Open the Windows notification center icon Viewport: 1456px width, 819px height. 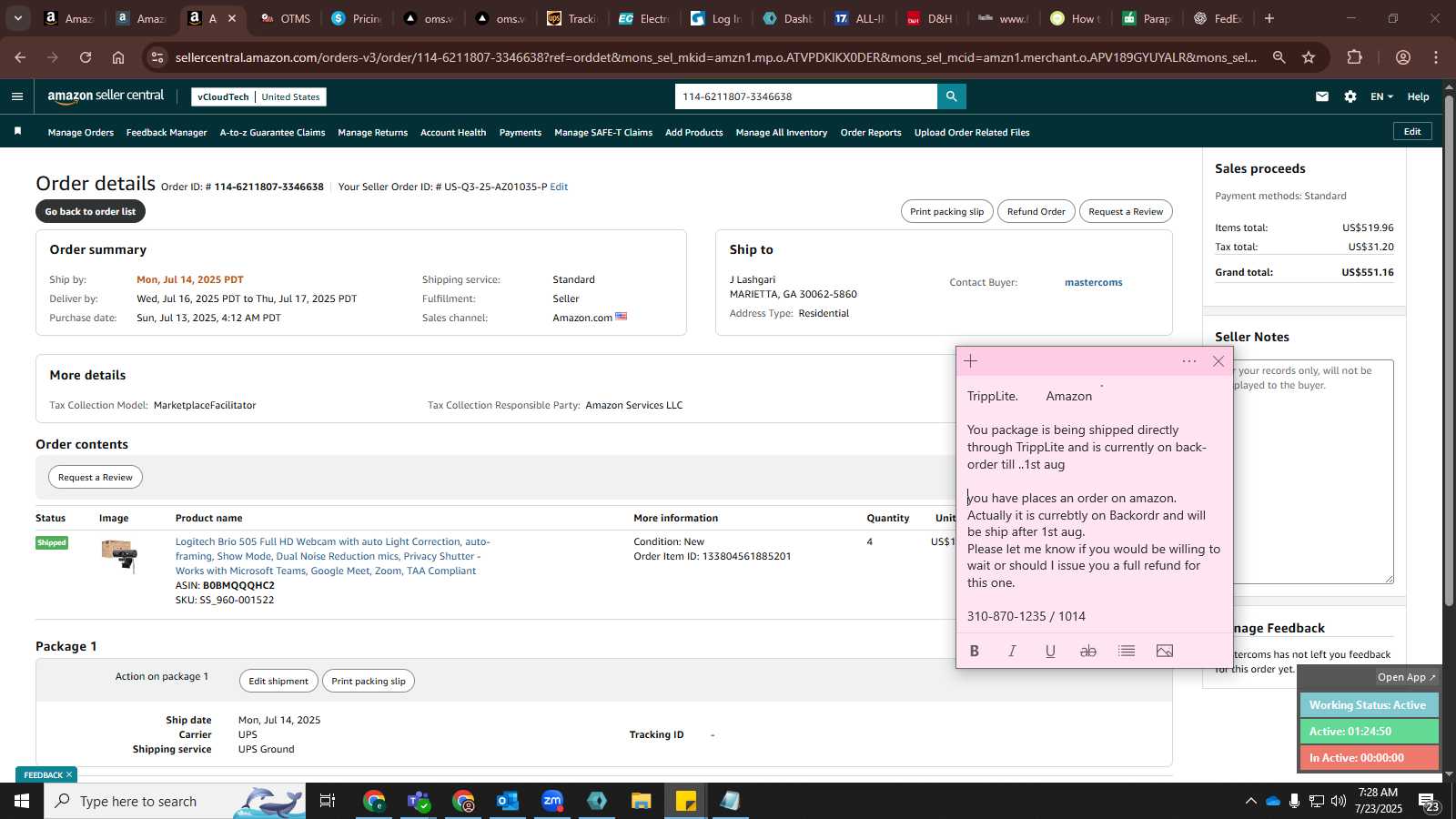coord(1428,802)
